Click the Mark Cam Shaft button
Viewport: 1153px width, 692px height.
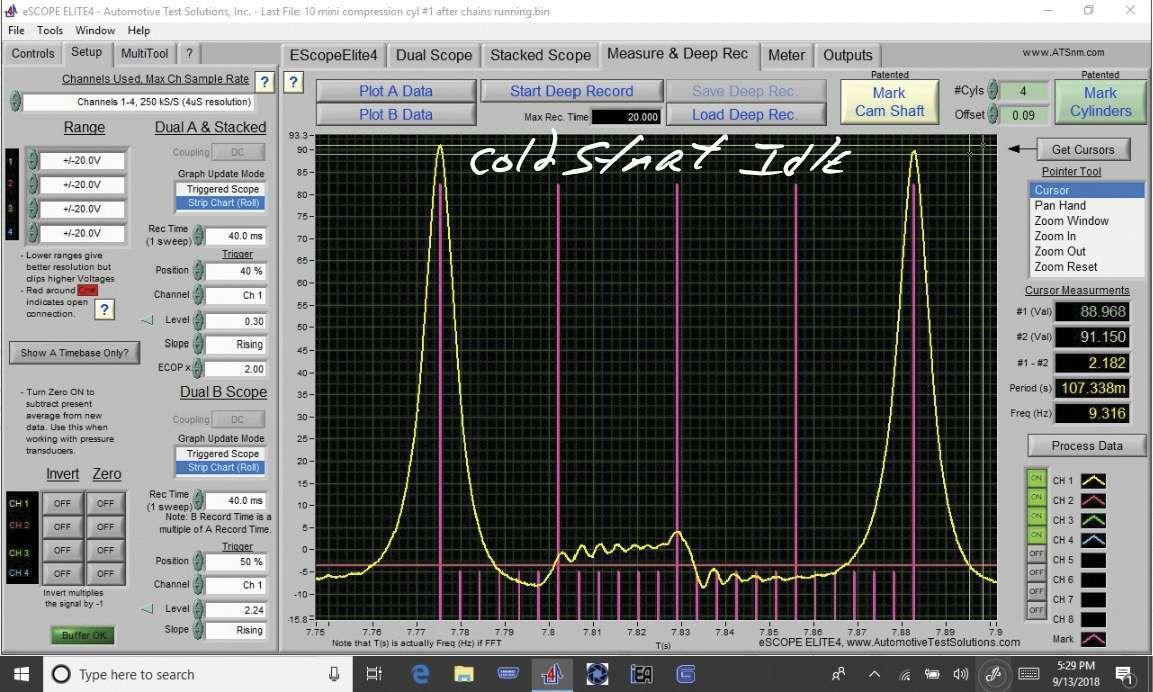(889, 102)
